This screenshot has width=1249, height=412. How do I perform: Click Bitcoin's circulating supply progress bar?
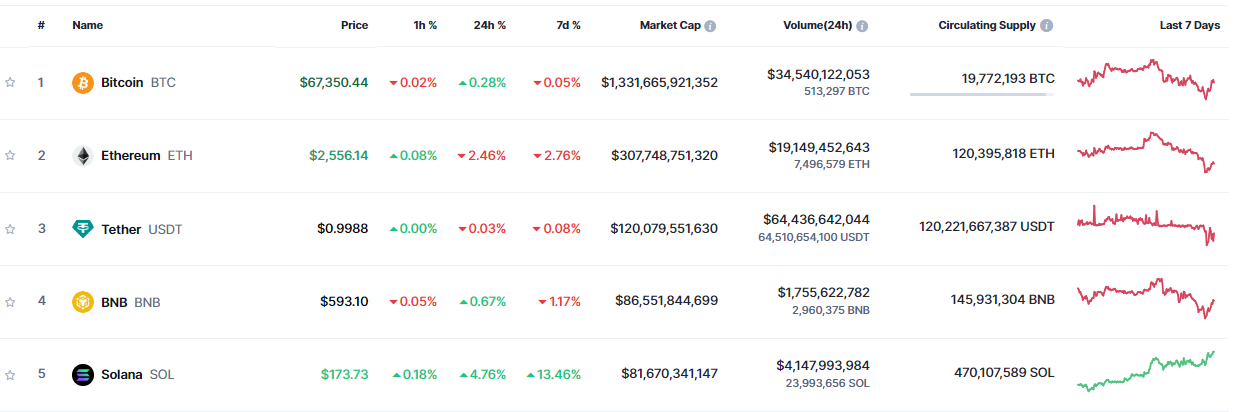click(981, 95)
